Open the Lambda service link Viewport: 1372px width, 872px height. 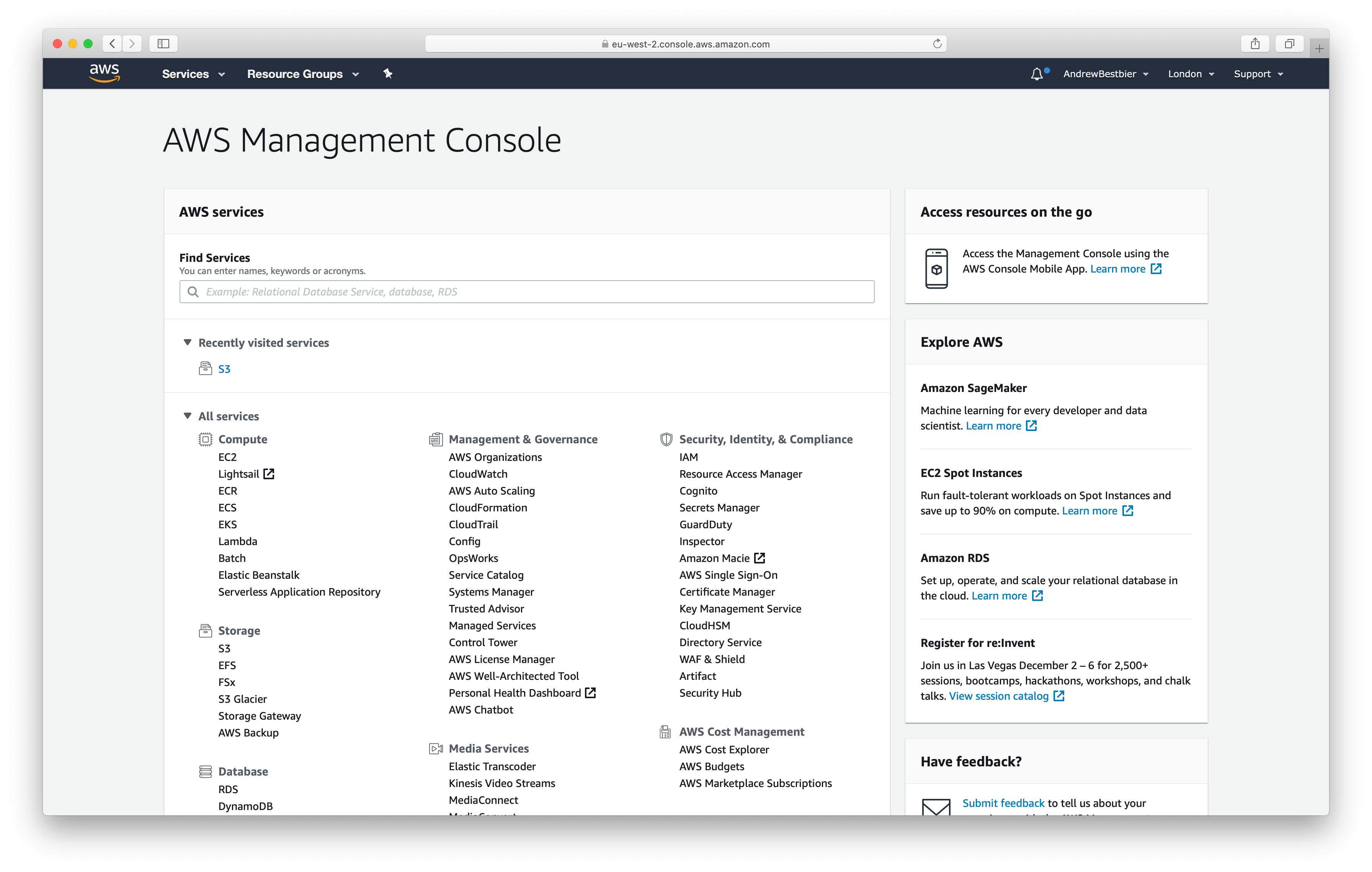click(238, 541)
